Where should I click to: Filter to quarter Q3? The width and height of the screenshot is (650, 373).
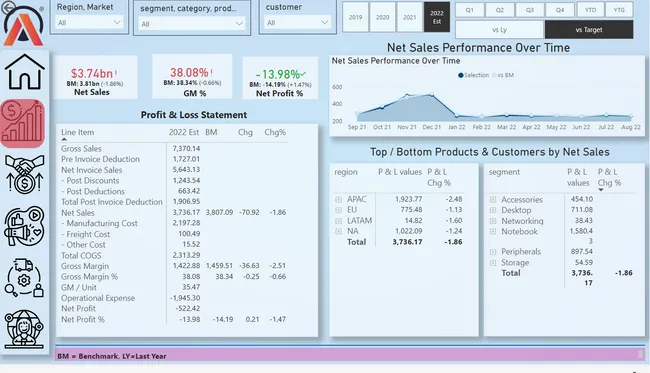(x=530, y=10)
